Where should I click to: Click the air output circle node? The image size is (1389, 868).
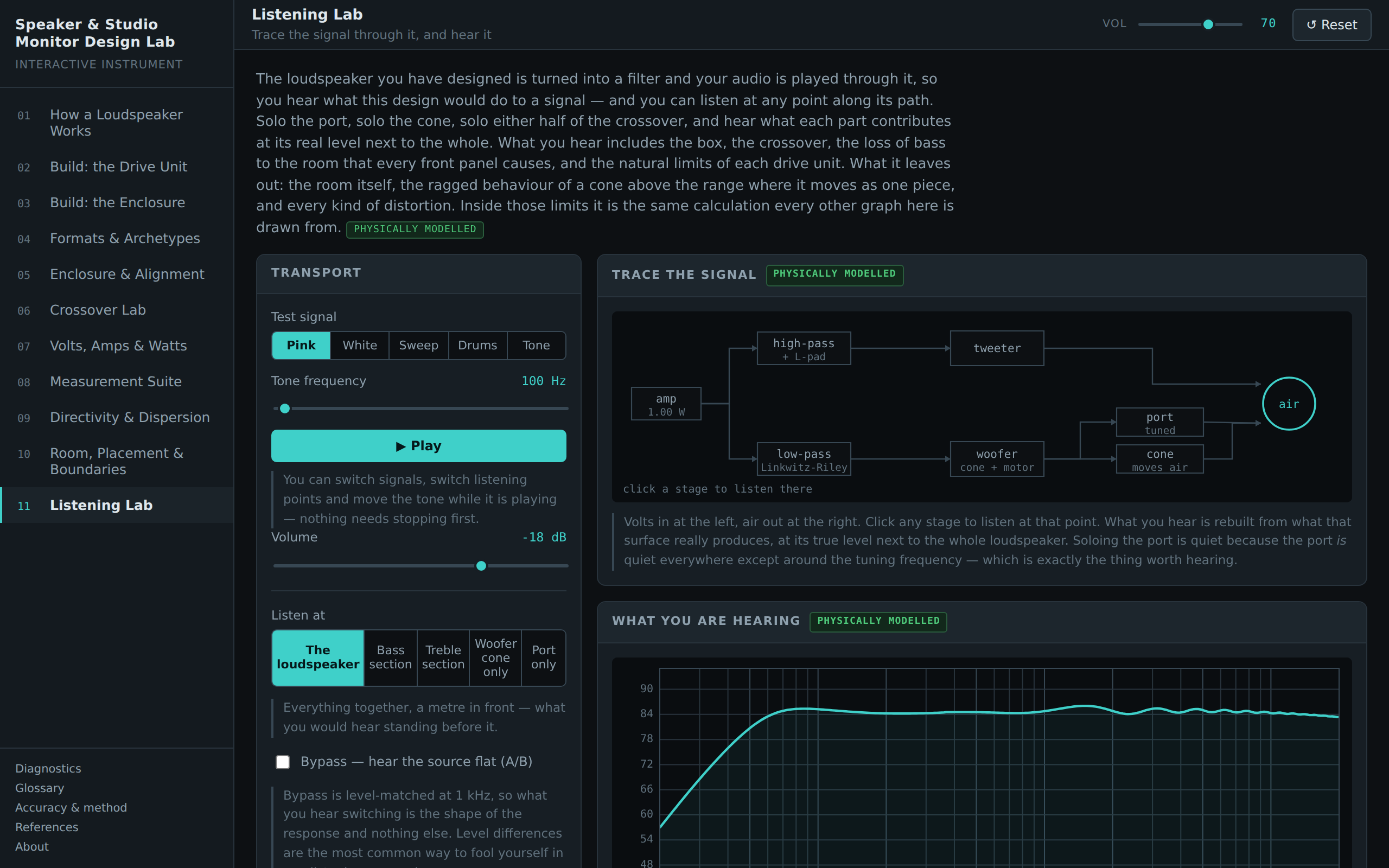1289,404
